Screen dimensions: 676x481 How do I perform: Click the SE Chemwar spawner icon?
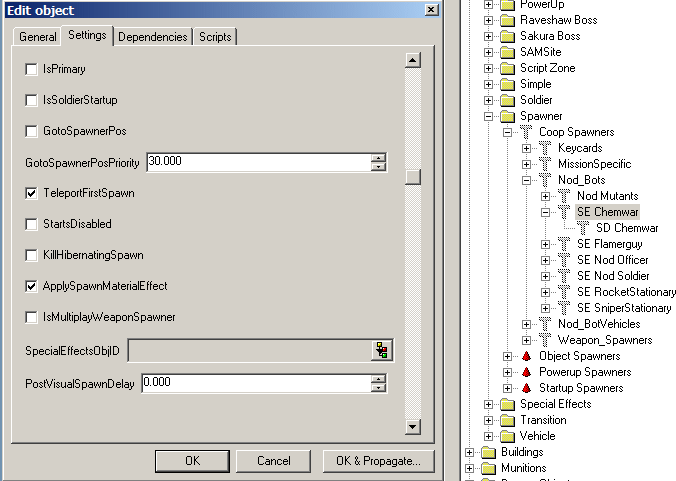(x=564, y=212)
